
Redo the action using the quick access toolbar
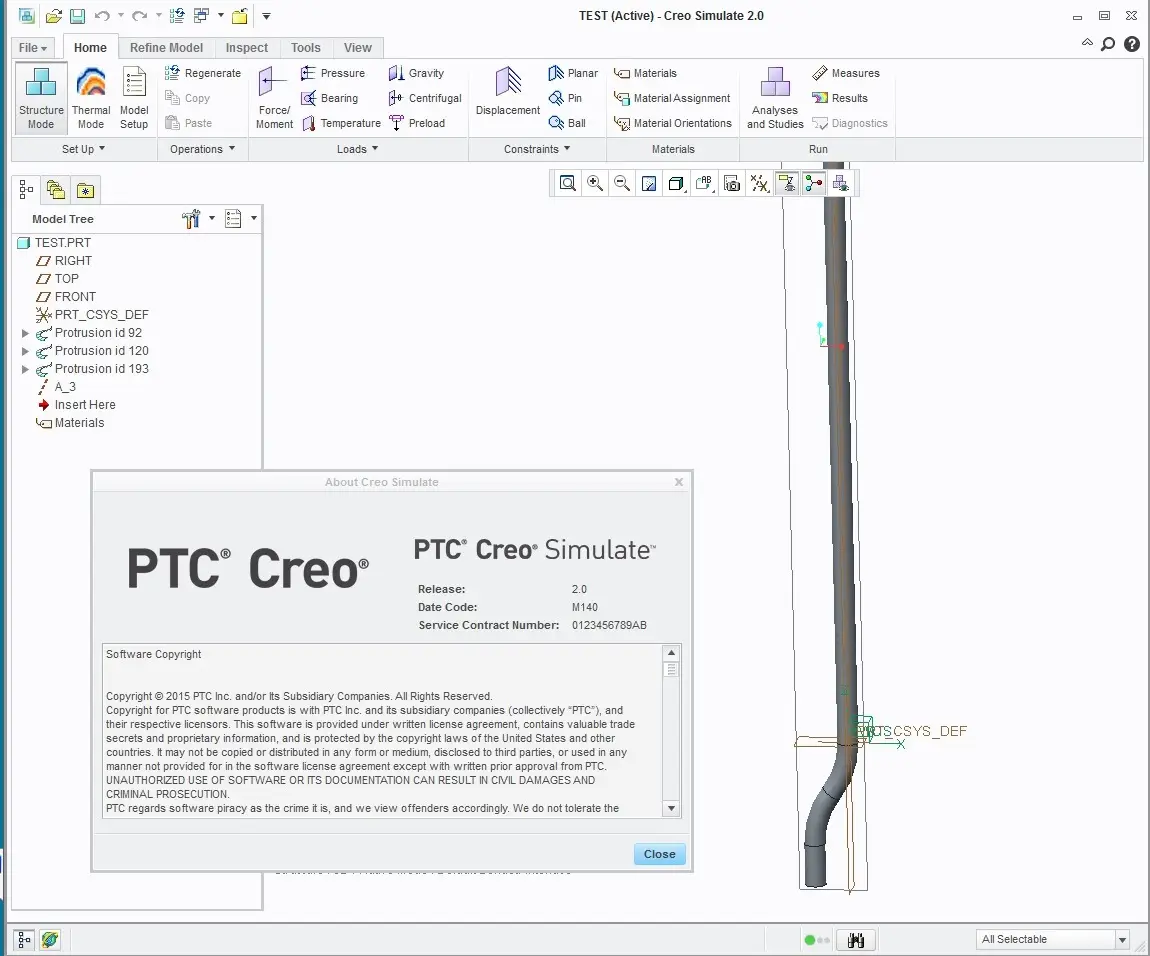[x=139, y=15]
